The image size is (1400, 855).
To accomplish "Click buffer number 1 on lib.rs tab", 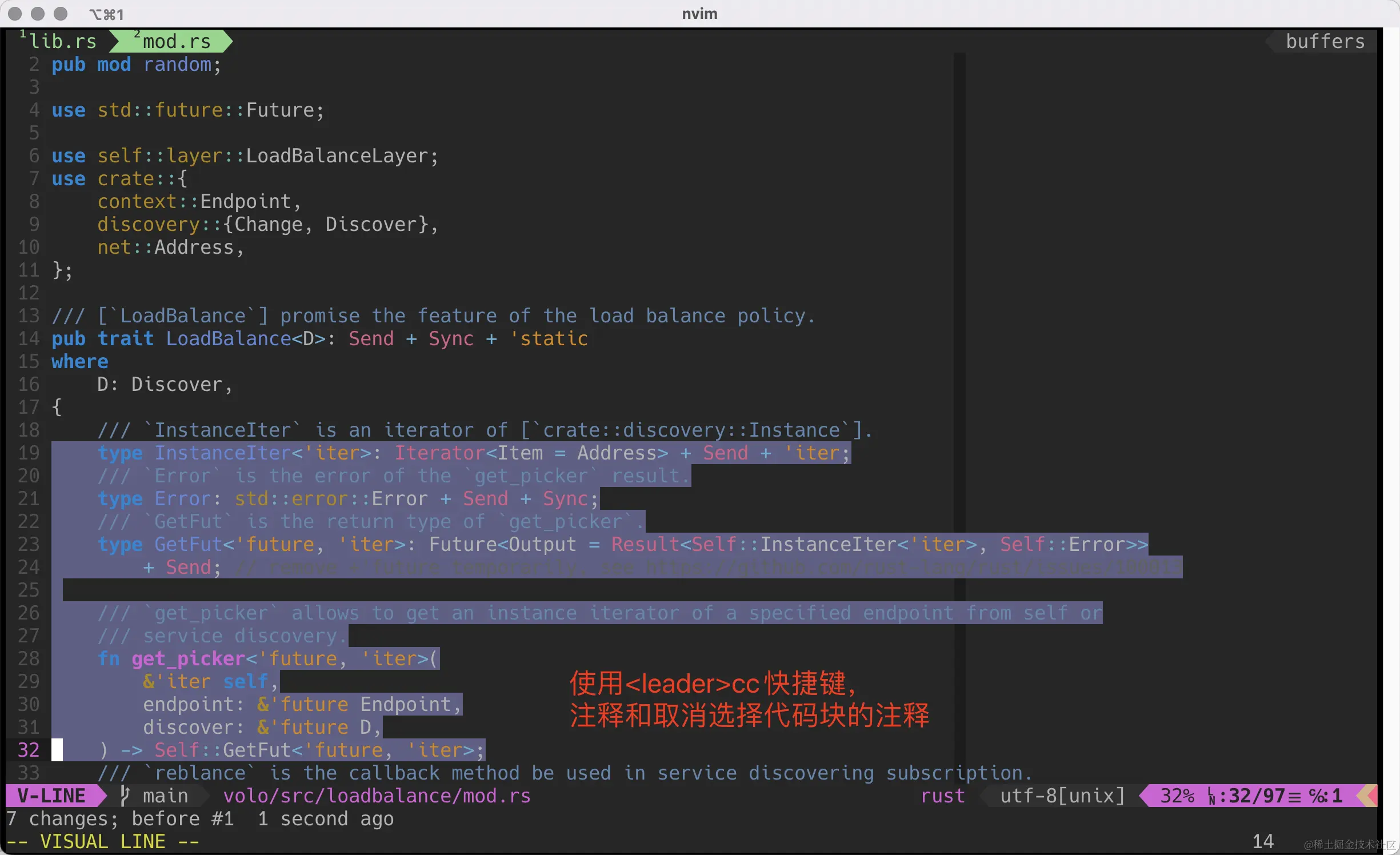I will [23, 34].
